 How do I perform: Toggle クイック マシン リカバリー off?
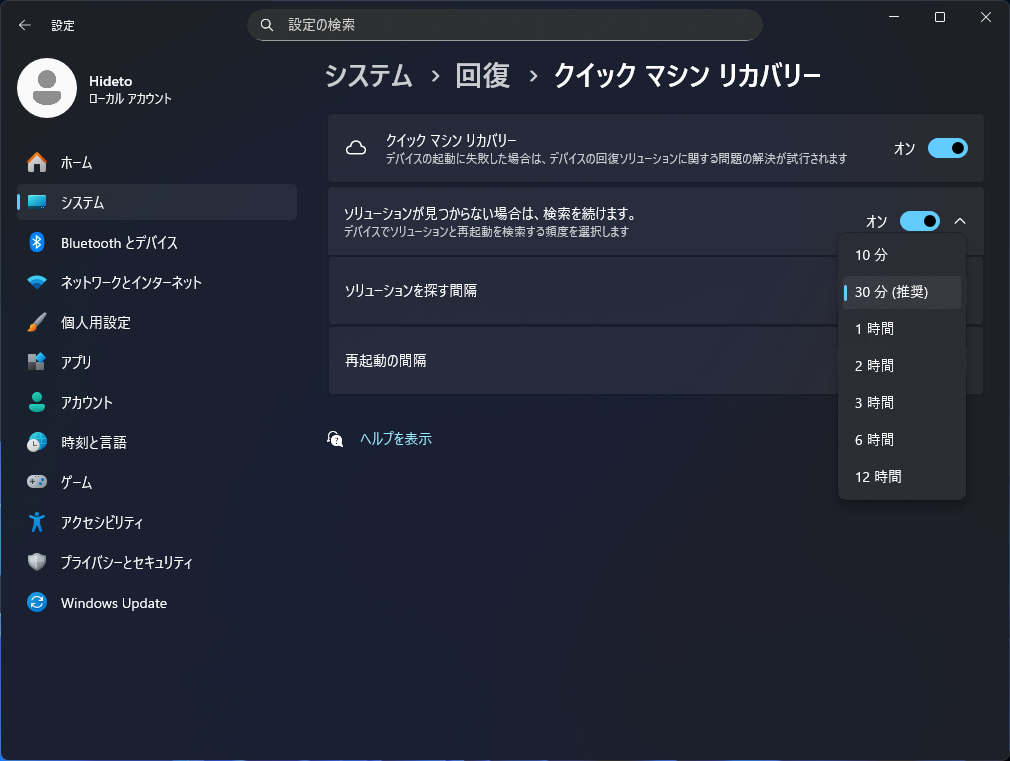tap(946, 147)
